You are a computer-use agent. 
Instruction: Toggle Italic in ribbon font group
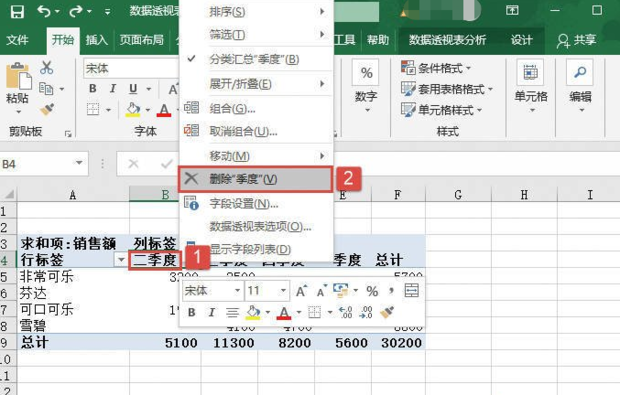(113, 89)
